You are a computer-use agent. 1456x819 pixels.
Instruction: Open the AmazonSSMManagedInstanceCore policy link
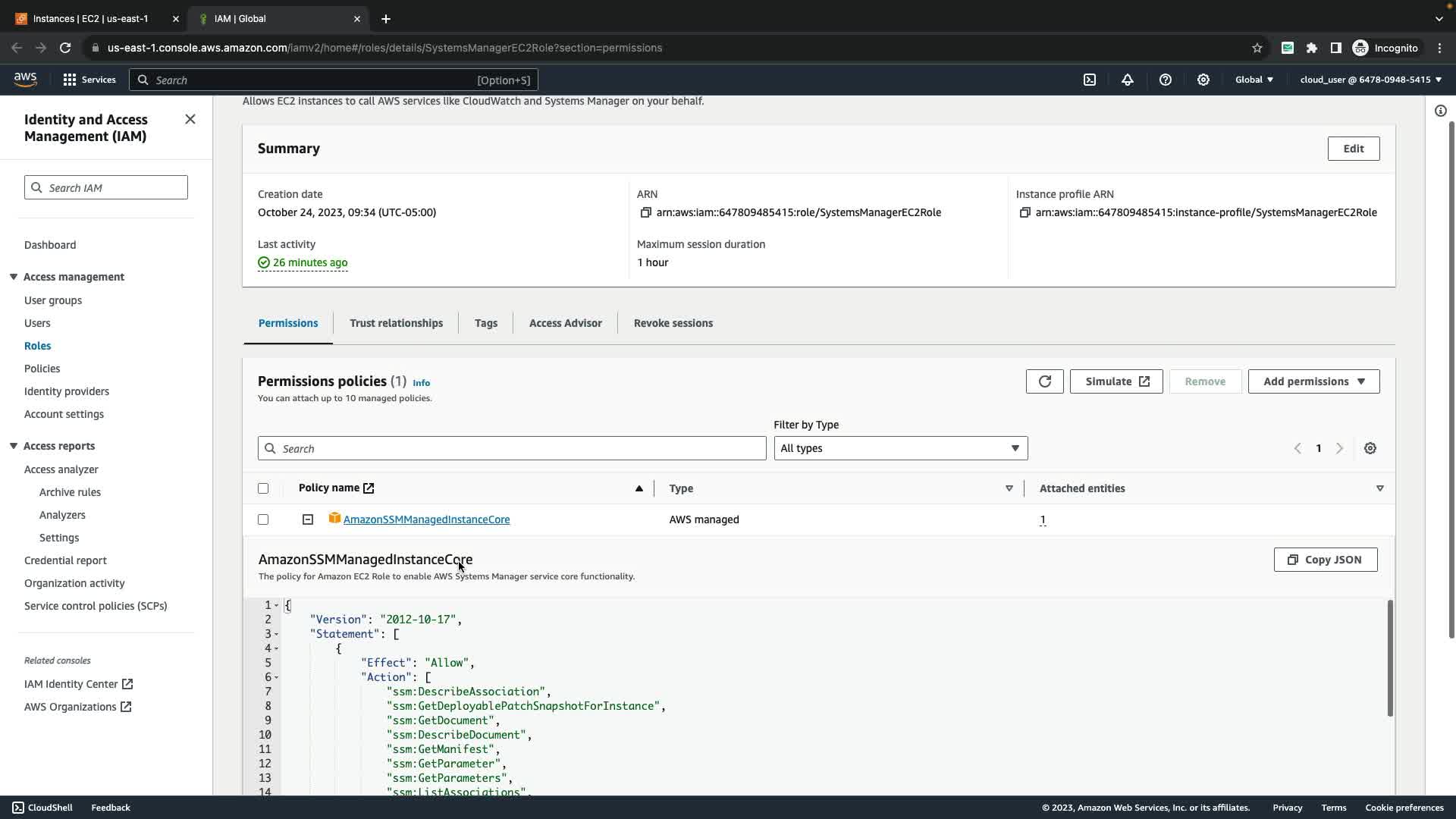[x=426, y=519]
